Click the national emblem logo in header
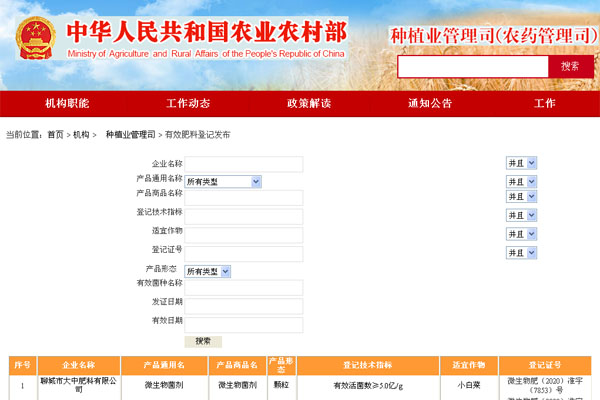The height and width of the screenshot is (400, 600). (35, 38)
